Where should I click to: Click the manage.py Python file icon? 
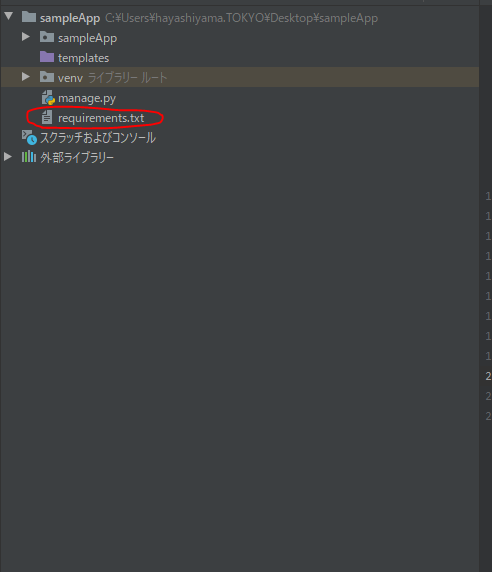[x=48, y=98]
